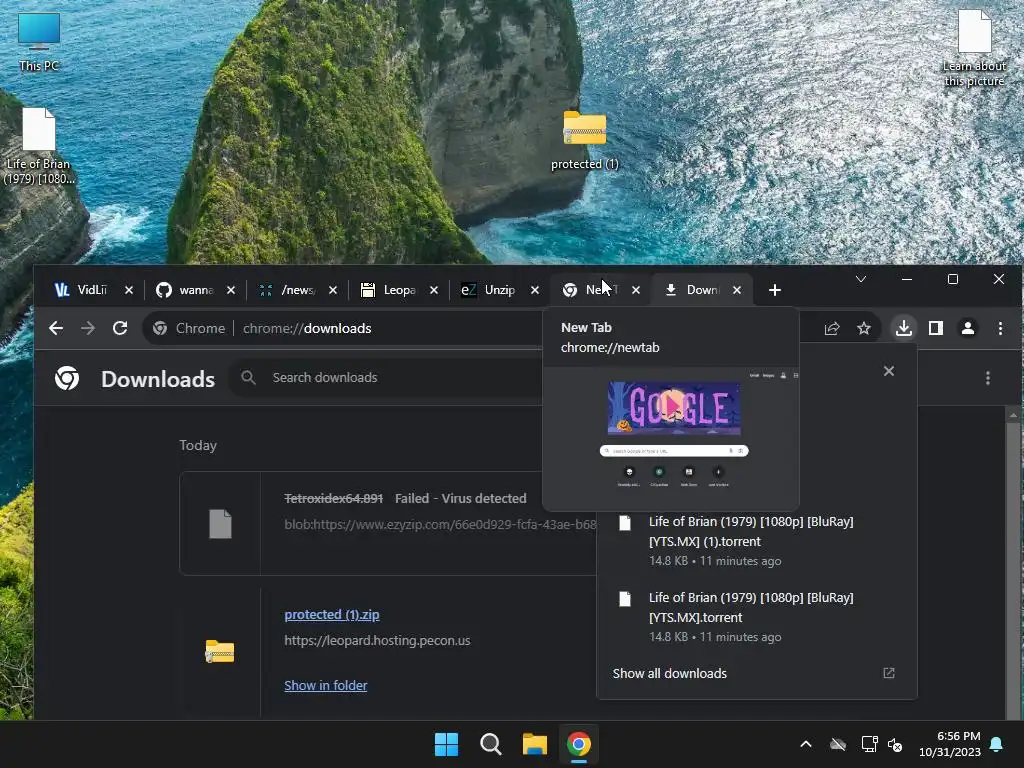Expand the system tray hidden icons chevron
The image size is (1024, 768).
(x=806, y=744)
